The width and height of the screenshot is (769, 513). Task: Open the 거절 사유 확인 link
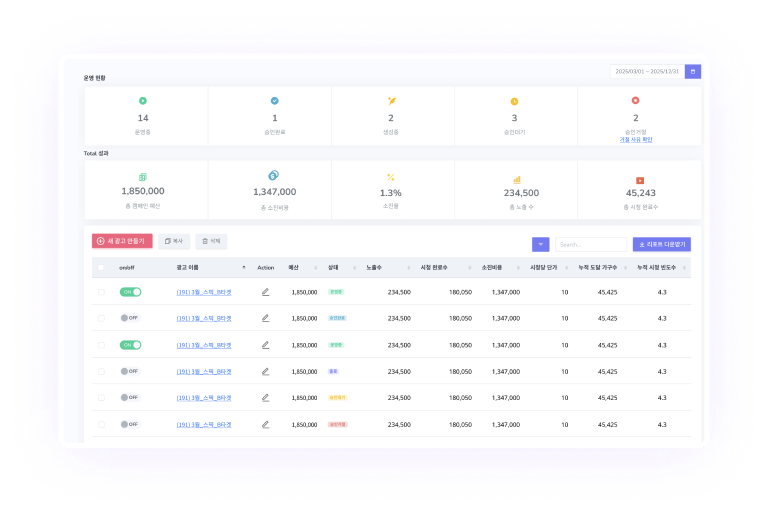coord(636,140)
